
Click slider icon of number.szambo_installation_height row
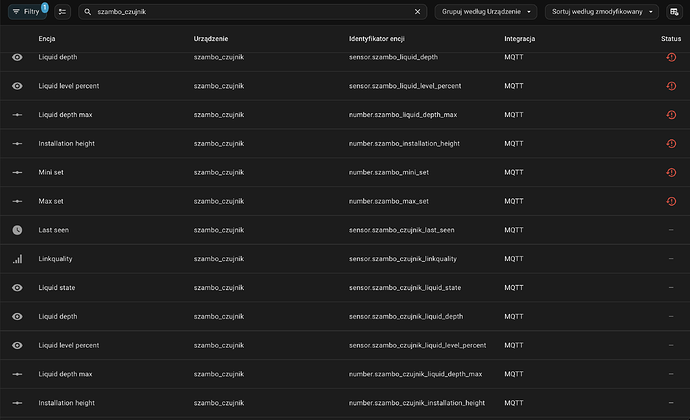tap(17, 143)
